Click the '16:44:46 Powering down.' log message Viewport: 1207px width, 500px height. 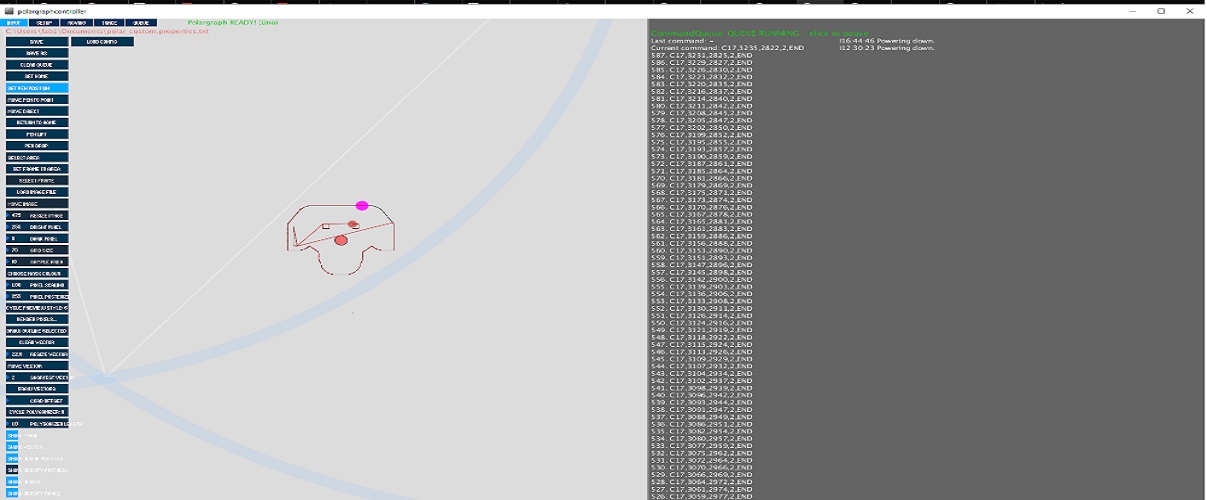pyautogui.click(x=887, y=40)
